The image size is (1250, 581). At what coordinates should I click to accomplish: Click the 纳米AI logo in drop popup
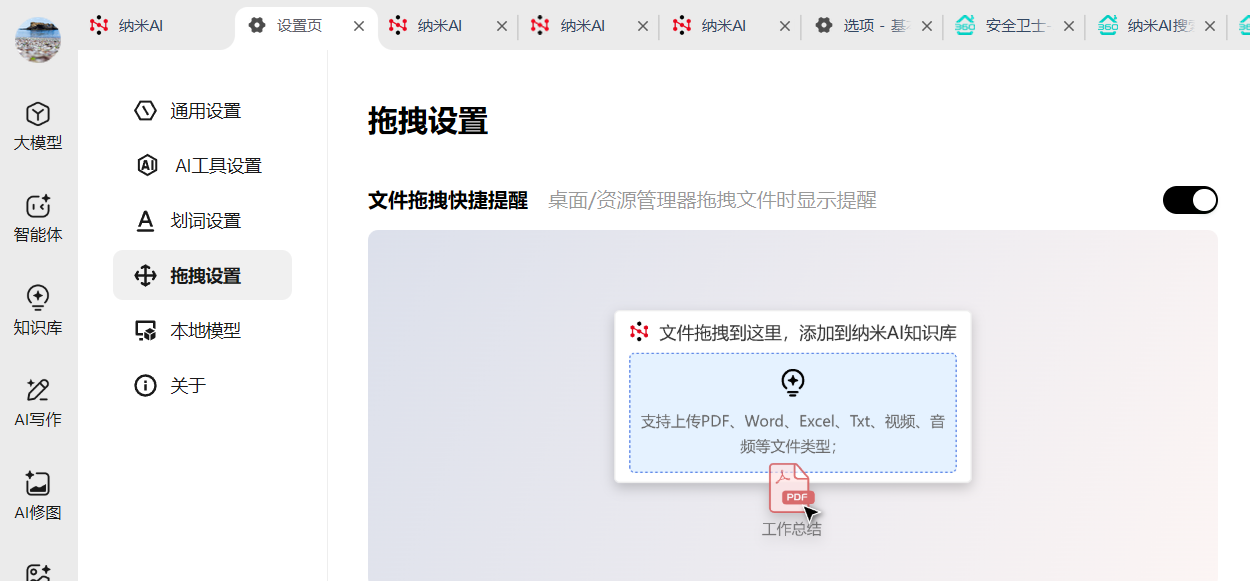pyautogui.click(x=640, y=332)
